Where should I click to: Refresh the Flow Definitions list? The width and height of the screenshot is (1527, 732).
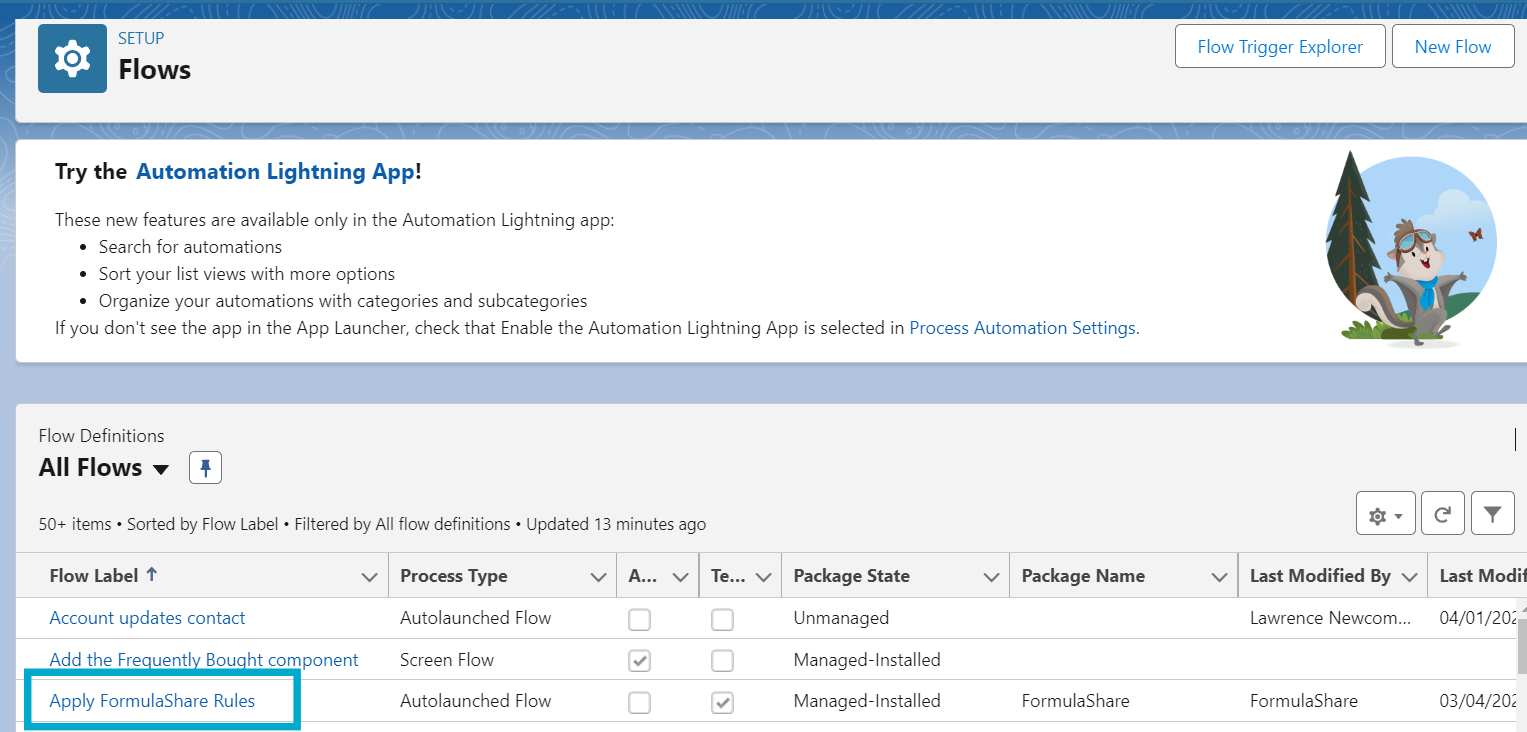1442,513
